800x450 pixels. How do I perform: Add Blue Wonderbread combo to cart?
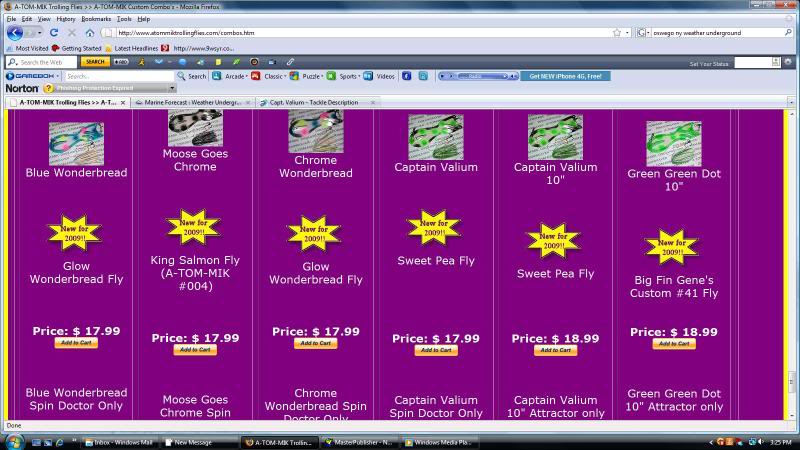76,343
